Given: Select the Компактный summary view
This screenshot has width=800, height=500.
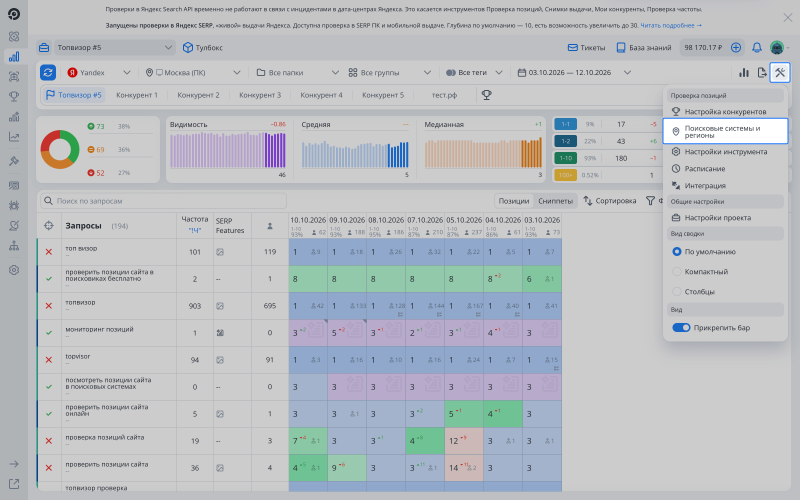Looking at the screenshot, I should (700, 271).
